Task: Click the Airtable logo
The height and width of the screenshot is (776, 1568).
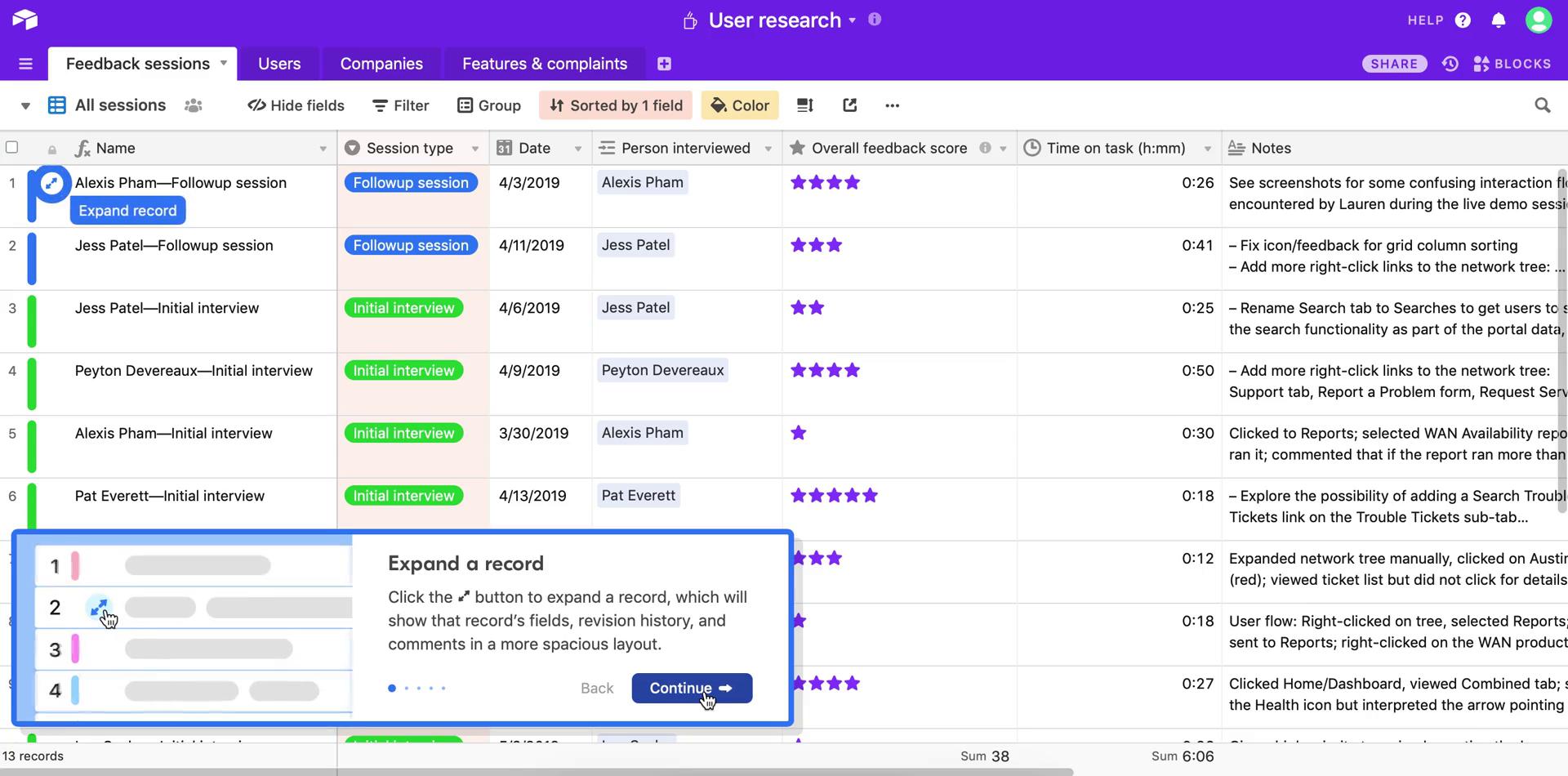Action: coord(24,20)
